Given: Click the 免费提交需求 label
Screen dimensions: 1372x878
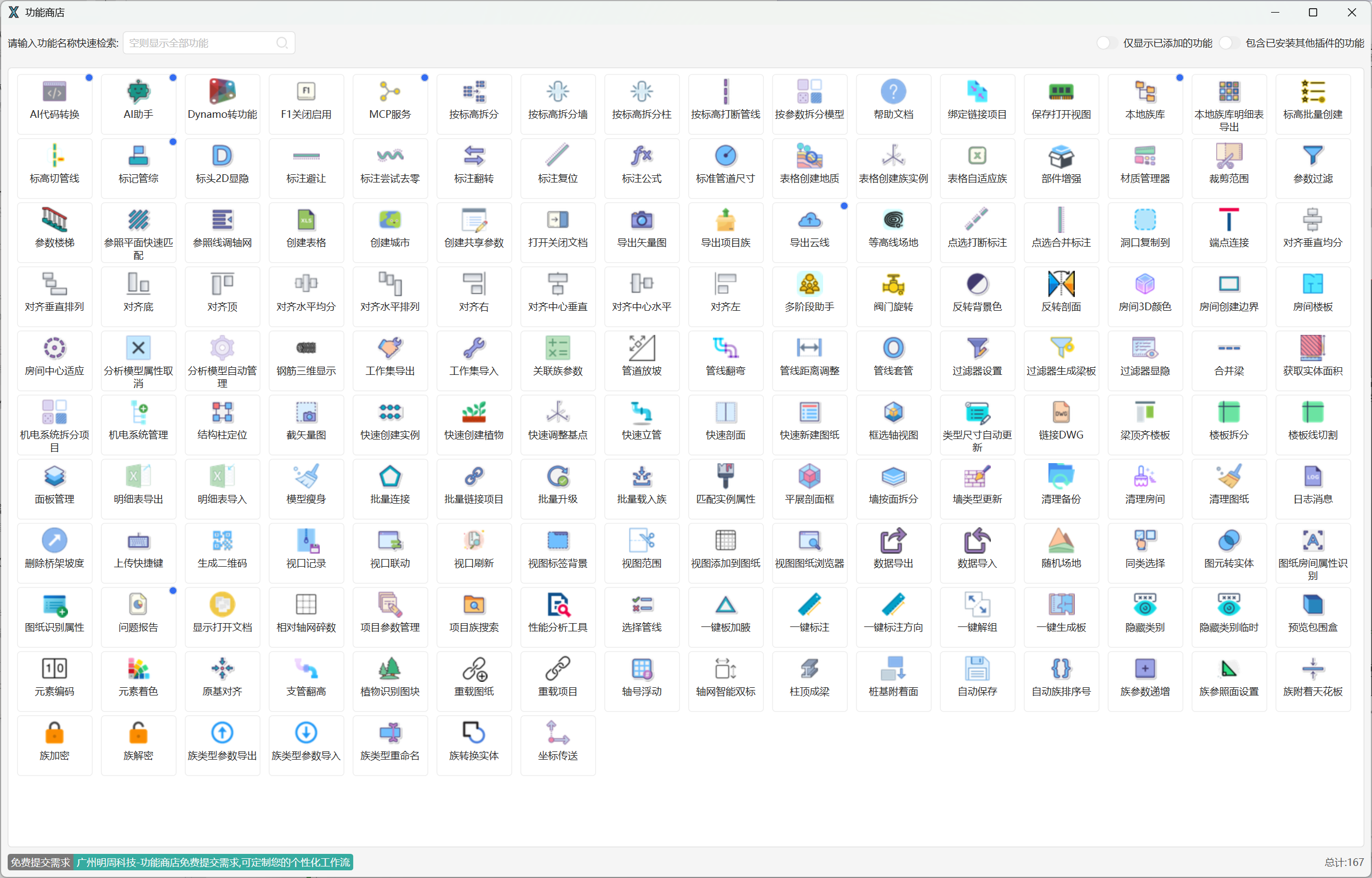Looking at the screenshot, I should (40, 862).
